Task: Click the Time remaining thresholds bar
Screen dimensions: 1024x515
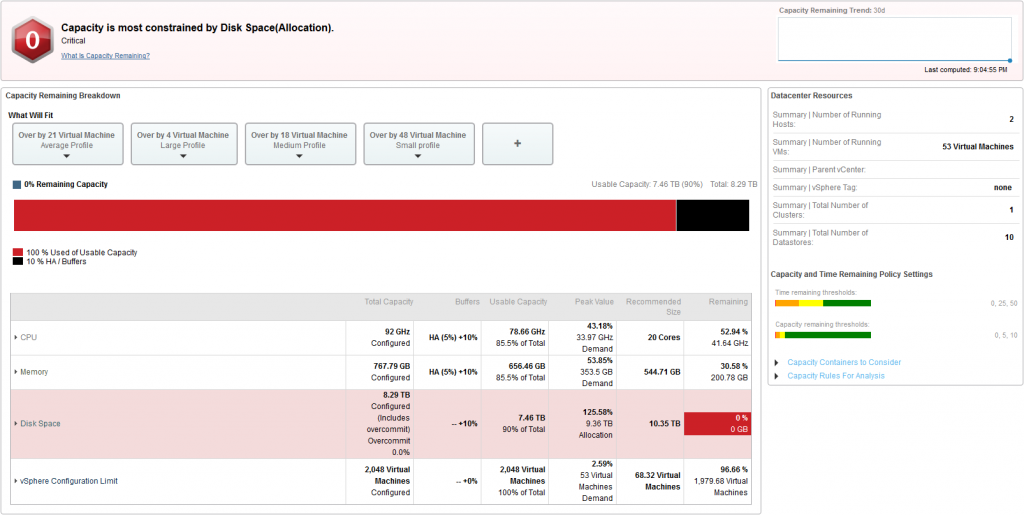Action: click(x=823, y=303)
